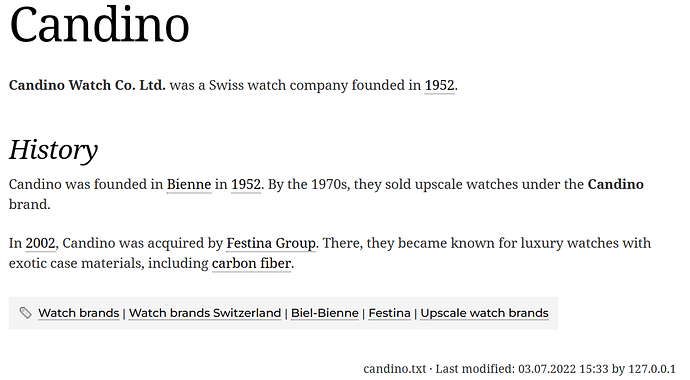Open the Biel-Bienne tag
This screenshot has width=690, height=380.
[x=325, y=313]
